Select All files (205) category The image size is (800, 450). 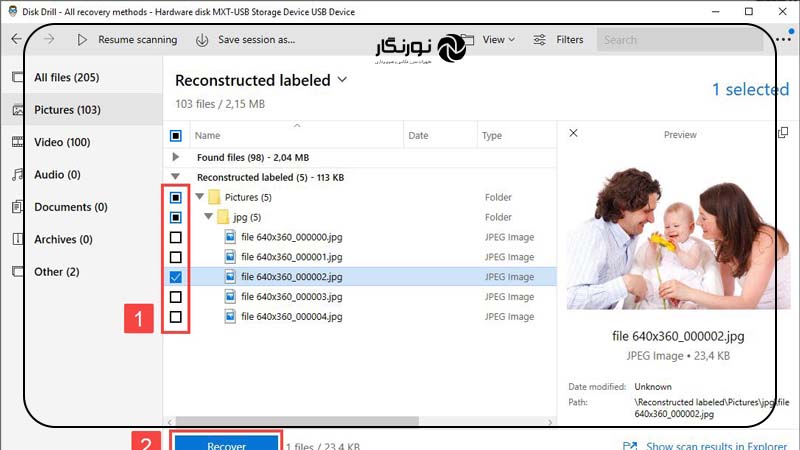click(x=67, y=77)
